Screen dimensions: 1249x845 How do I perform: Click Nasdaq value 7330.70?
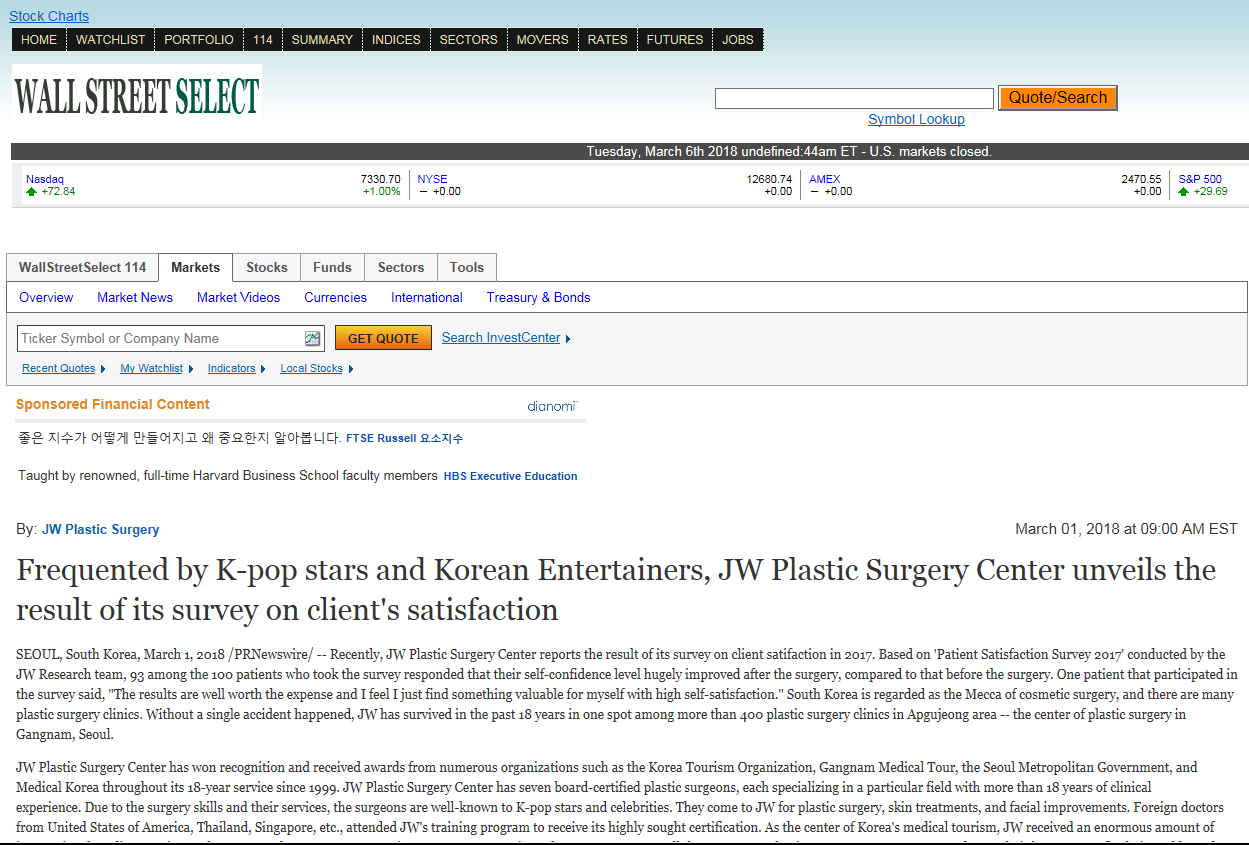(x=380, y=180)
